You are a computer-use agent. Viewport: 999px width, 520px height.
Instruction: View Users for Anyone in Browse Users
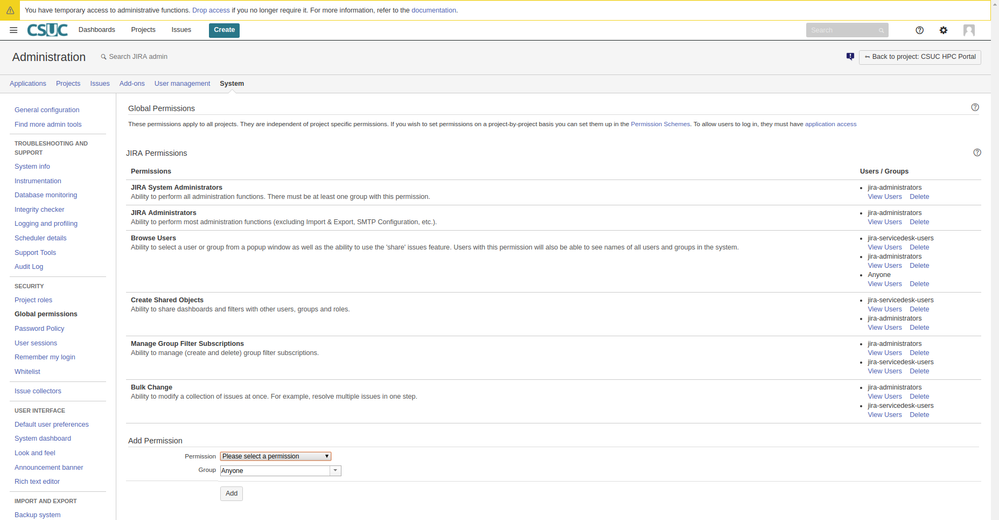pos(885,284)
